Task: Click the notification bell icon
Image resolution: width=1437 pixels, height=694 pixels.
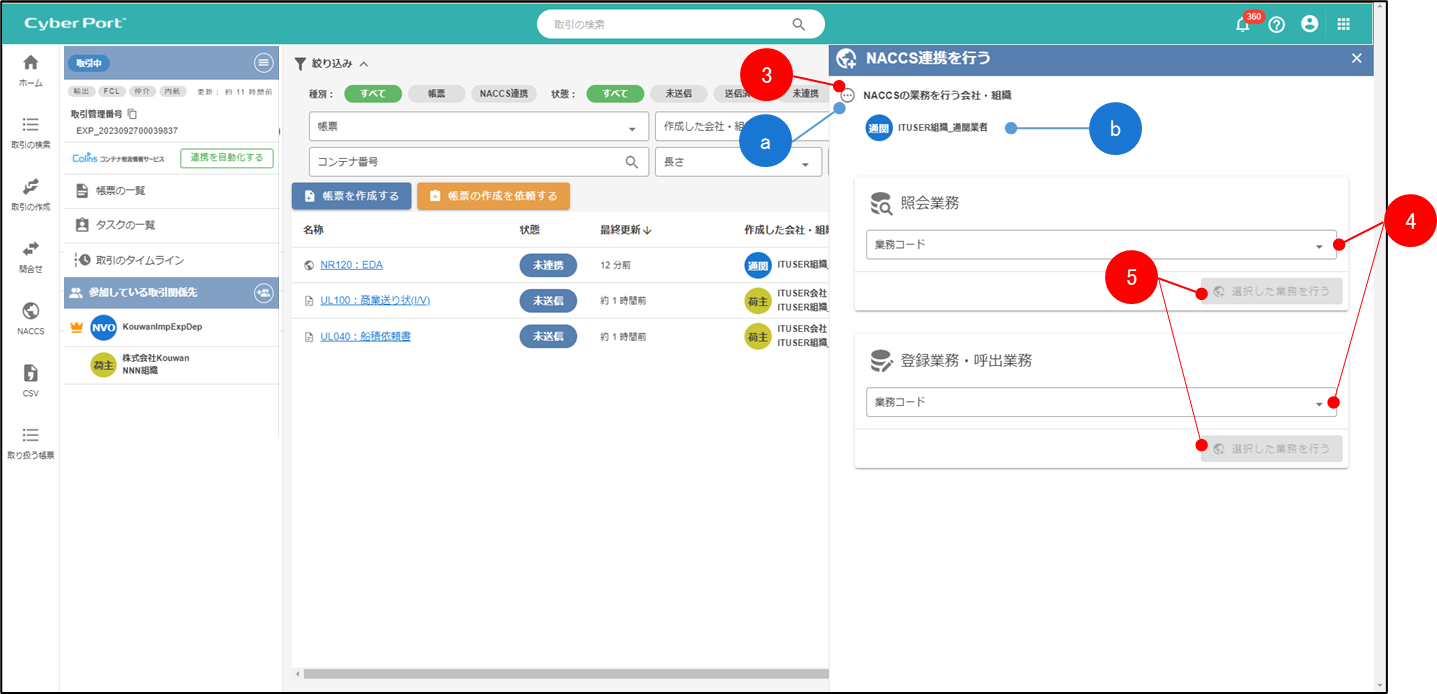Action: 1242,25
